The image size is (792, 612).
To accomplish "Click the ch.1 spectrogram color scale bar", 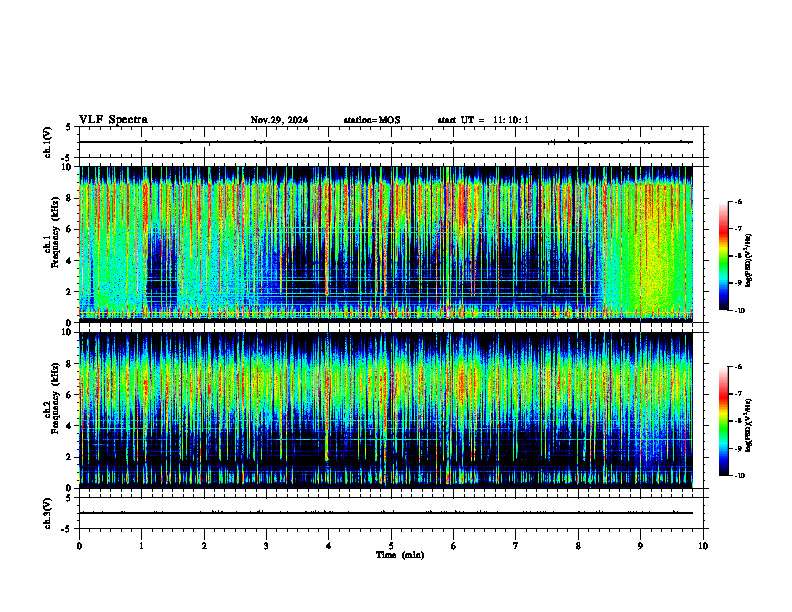I will point(723,256).
